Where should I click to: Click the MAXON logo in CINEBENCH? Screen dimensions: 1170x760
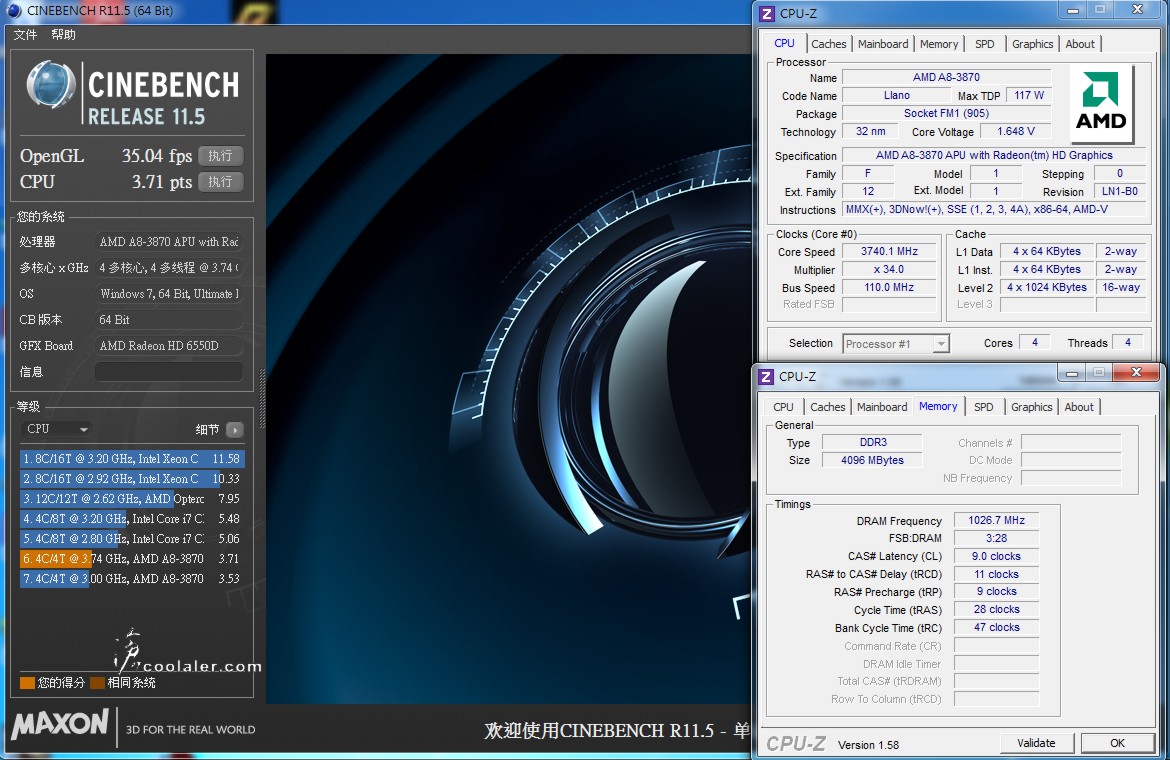[60, 724]
